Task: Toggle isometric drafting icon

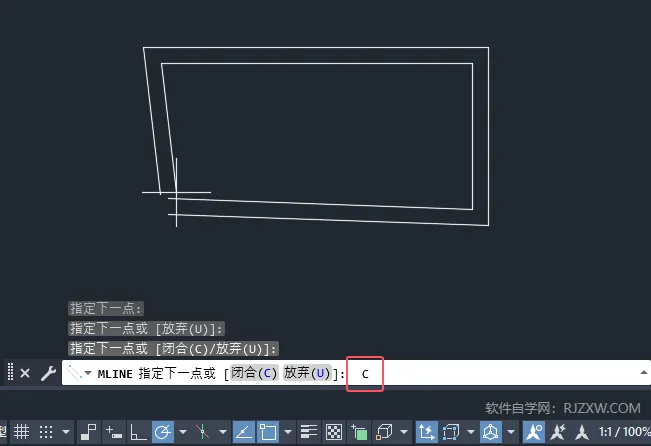Action: tap(203, 432)
